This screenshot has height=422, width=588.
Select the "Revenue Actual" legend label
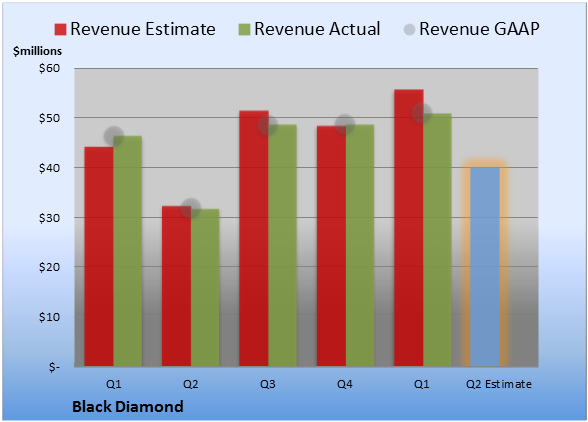pyautogui.click(x=317, y=29)
